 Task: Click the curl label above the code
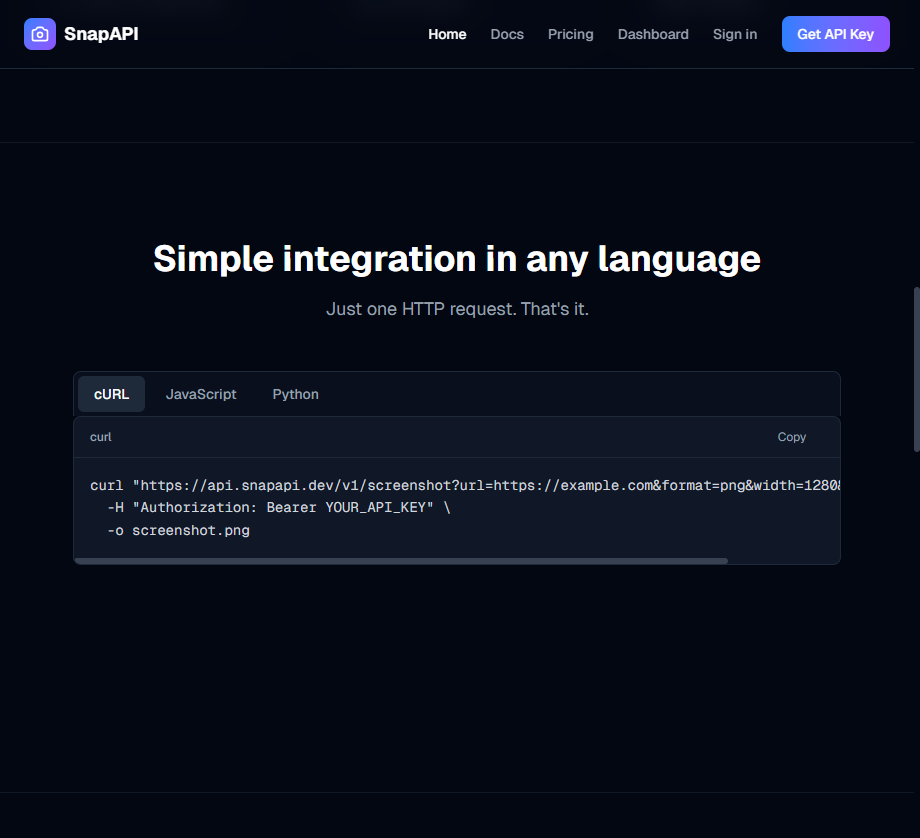(x=100, y=437)
